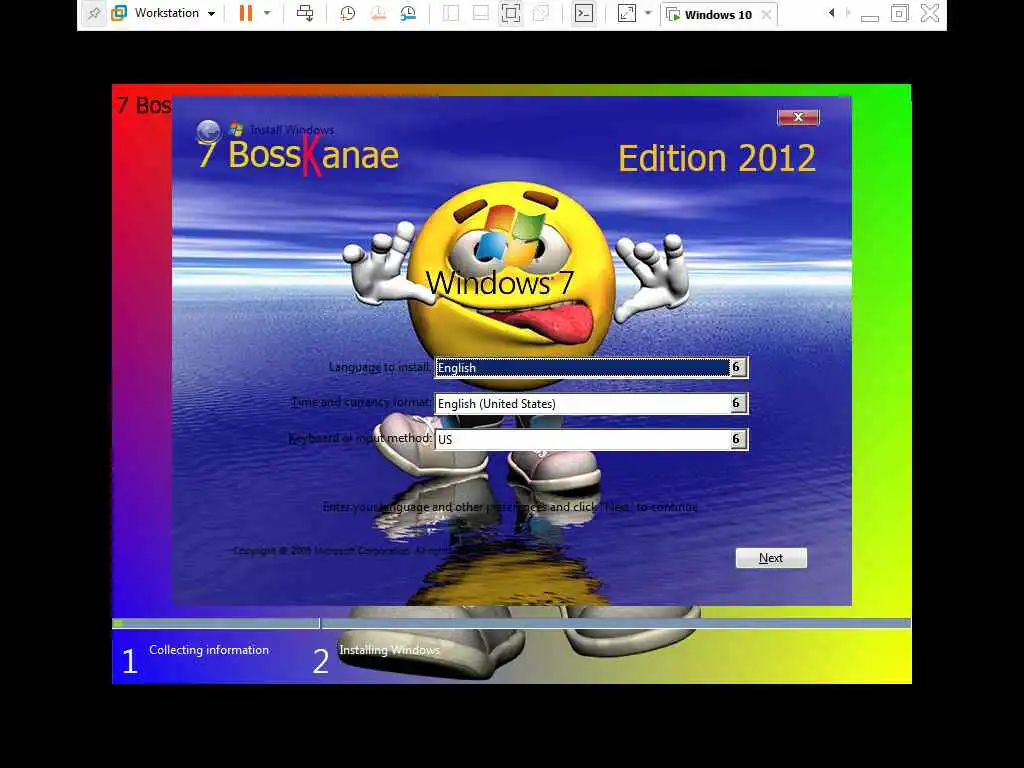Click the 'Language to install' label
This screenshot has width=1024, height=768.
tap(379, 367)
